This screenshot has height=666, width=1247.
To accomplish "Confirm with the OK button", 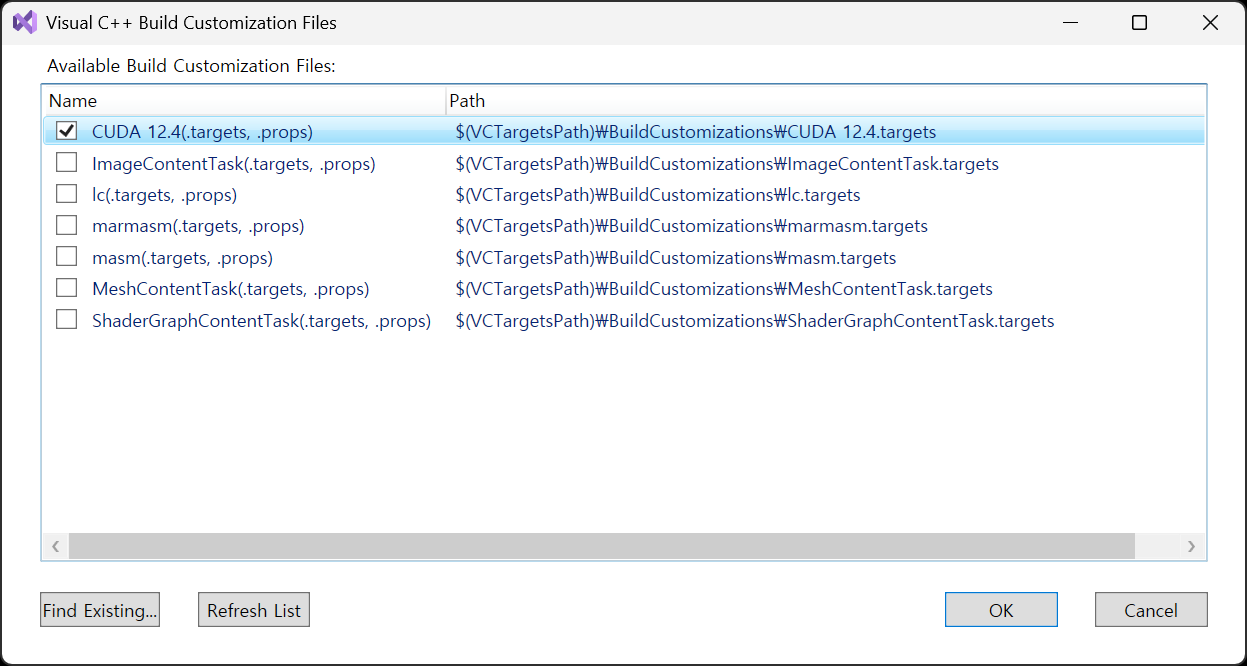I will [x=1001, y=610].
